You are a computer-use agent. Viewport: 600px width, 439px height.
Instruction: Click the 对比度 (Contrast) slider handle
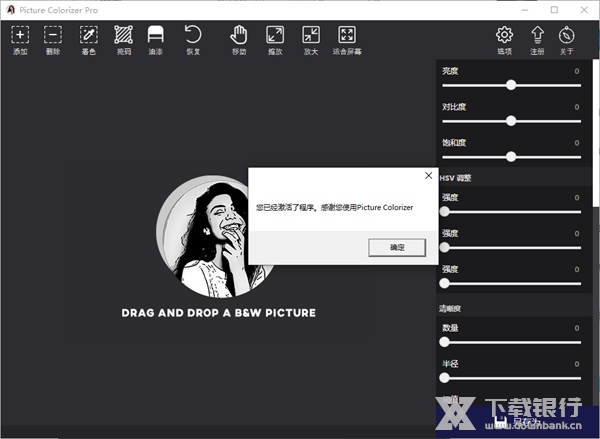(511, 120)
